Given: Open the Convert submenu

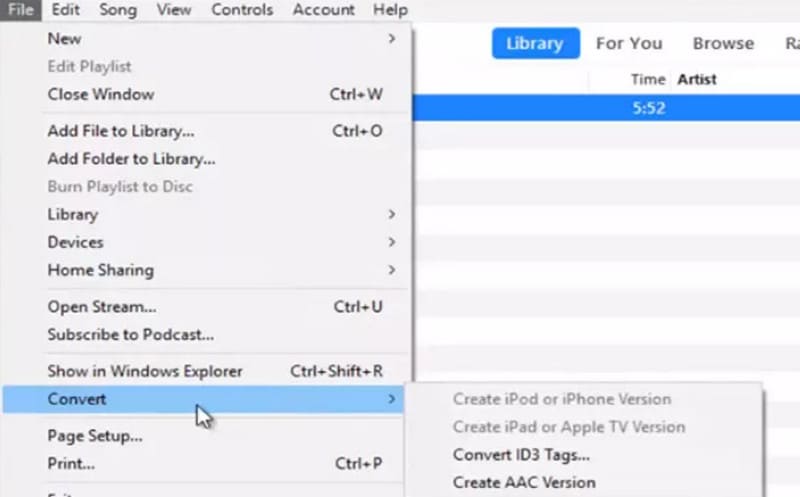Looking at the screenshot, I should coord(203,399).
